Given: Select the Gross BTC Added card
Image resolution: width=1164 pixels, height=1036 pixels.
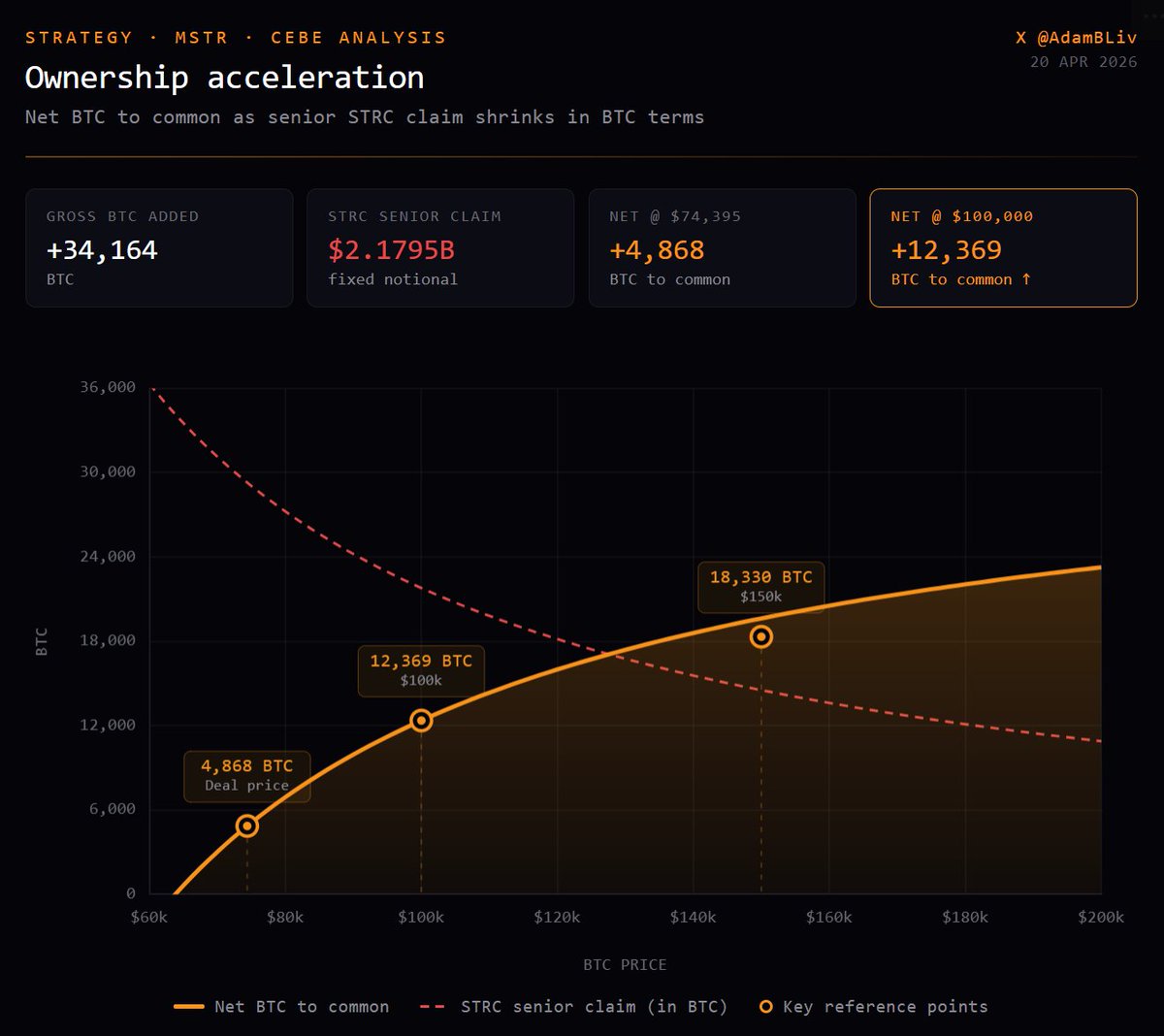Looking at the screenshot, I should [x=159, y=248].
